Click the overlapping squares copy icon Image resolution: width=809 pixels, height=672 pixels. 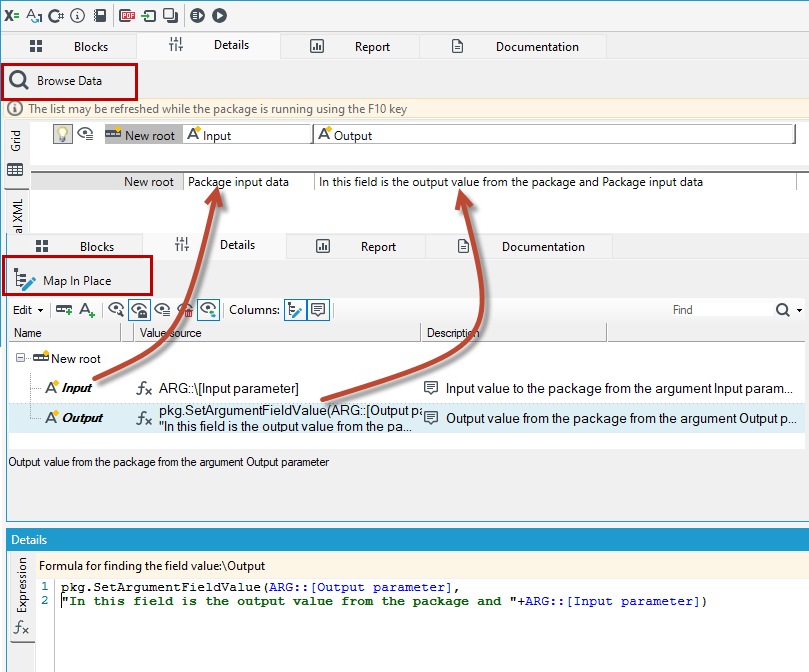(x=170, y=15)
